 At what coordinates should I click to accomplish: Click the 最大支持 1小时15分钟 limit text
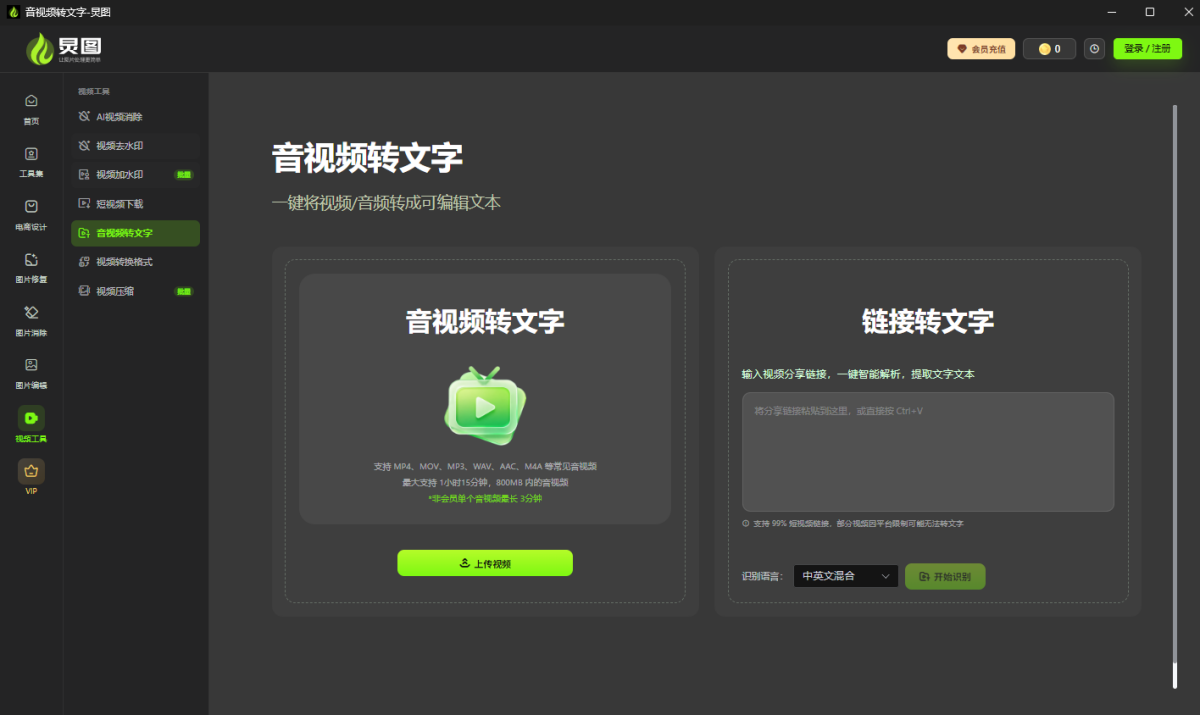tap(485, 482)
